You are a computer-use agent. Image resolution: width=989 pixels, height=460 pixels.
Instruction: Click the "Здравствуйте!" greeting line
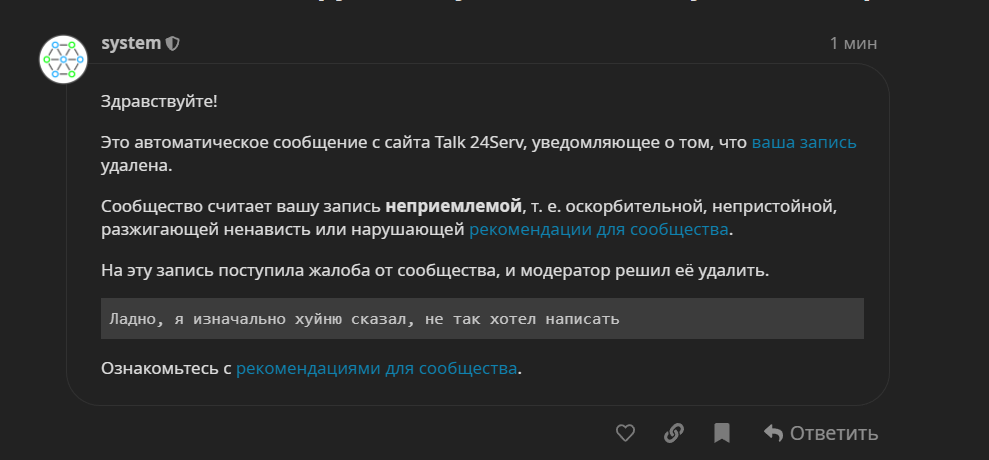coord(159,102)
